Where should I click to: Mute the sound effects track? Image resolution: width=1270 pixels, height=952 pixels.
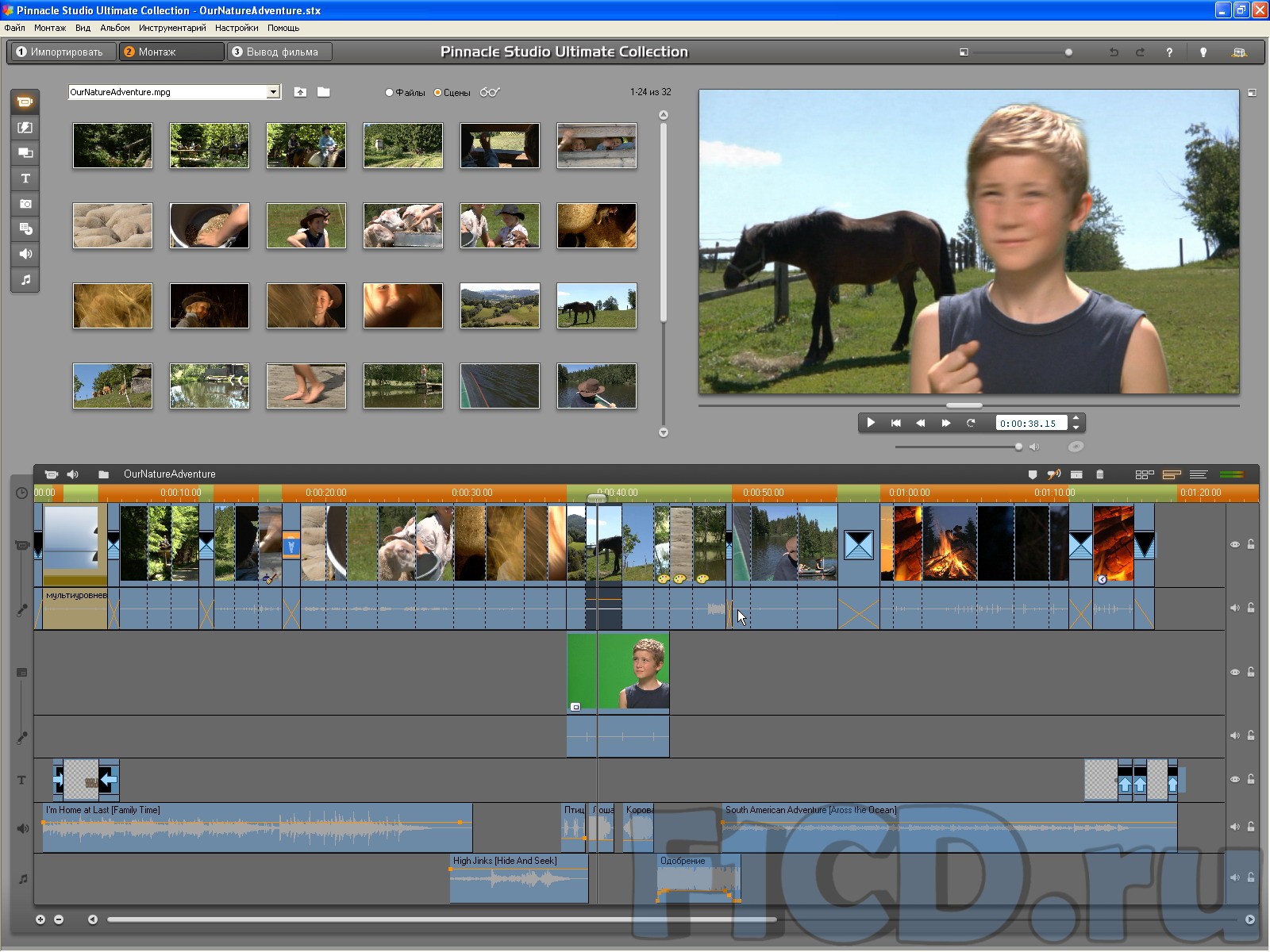(1235, 827)
